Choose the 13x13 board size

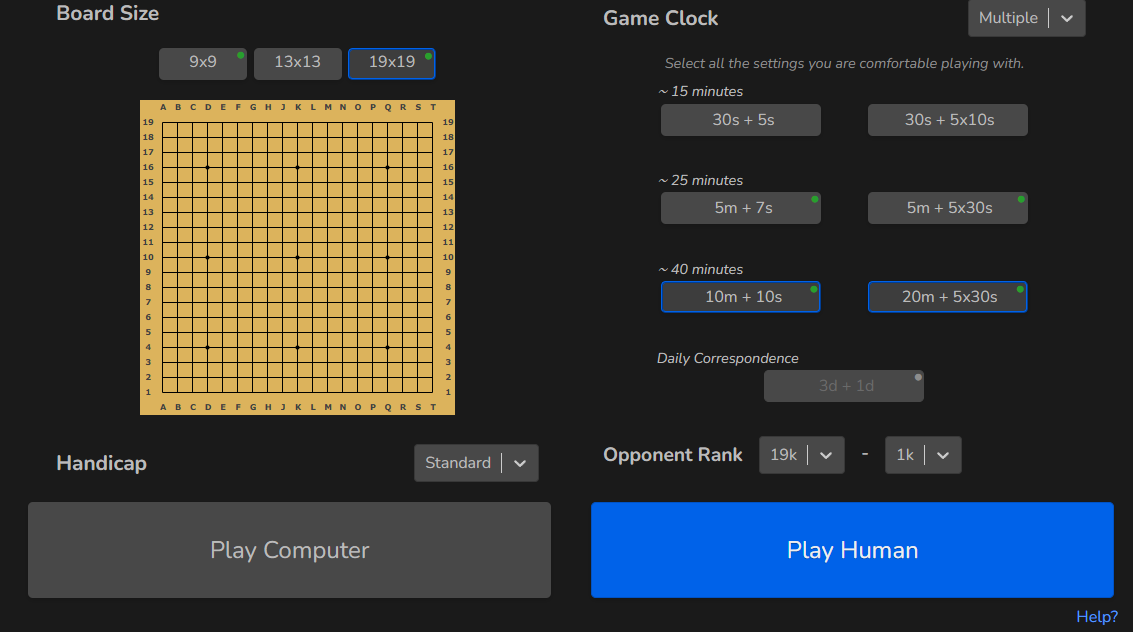pyautogui.click(x=298, y=63)
